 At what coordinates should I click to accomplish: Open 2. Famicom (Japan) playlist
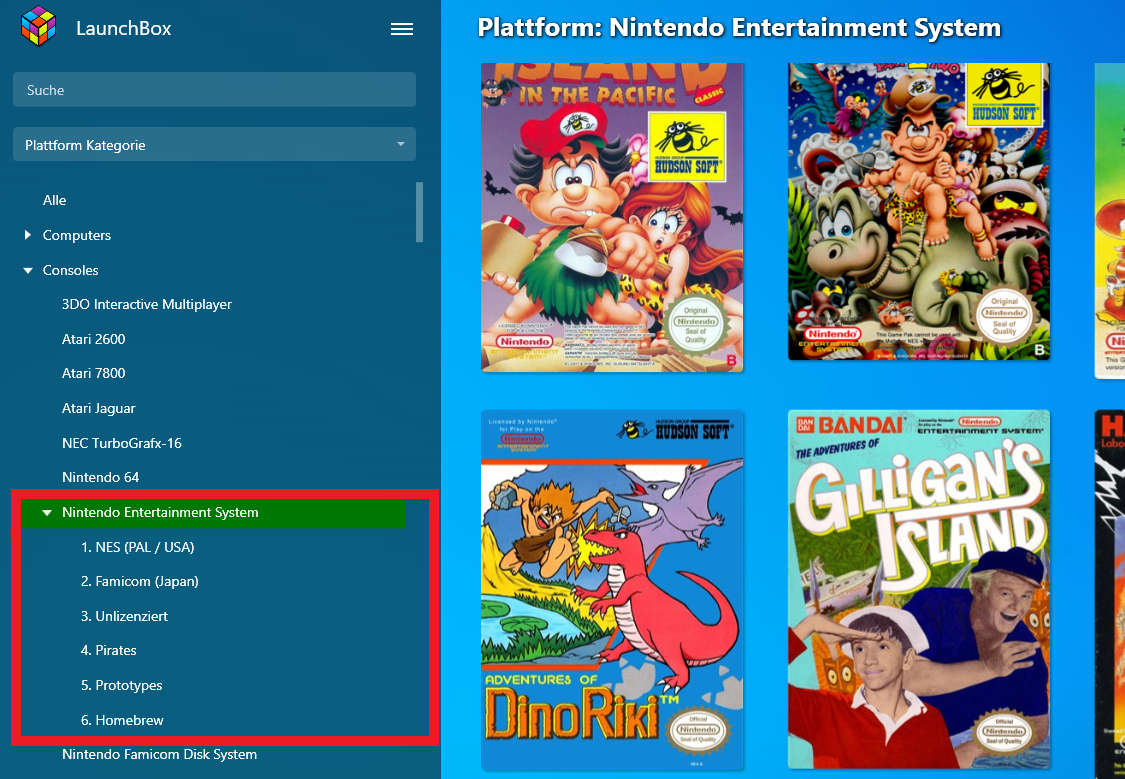click(x=140, y=581)
